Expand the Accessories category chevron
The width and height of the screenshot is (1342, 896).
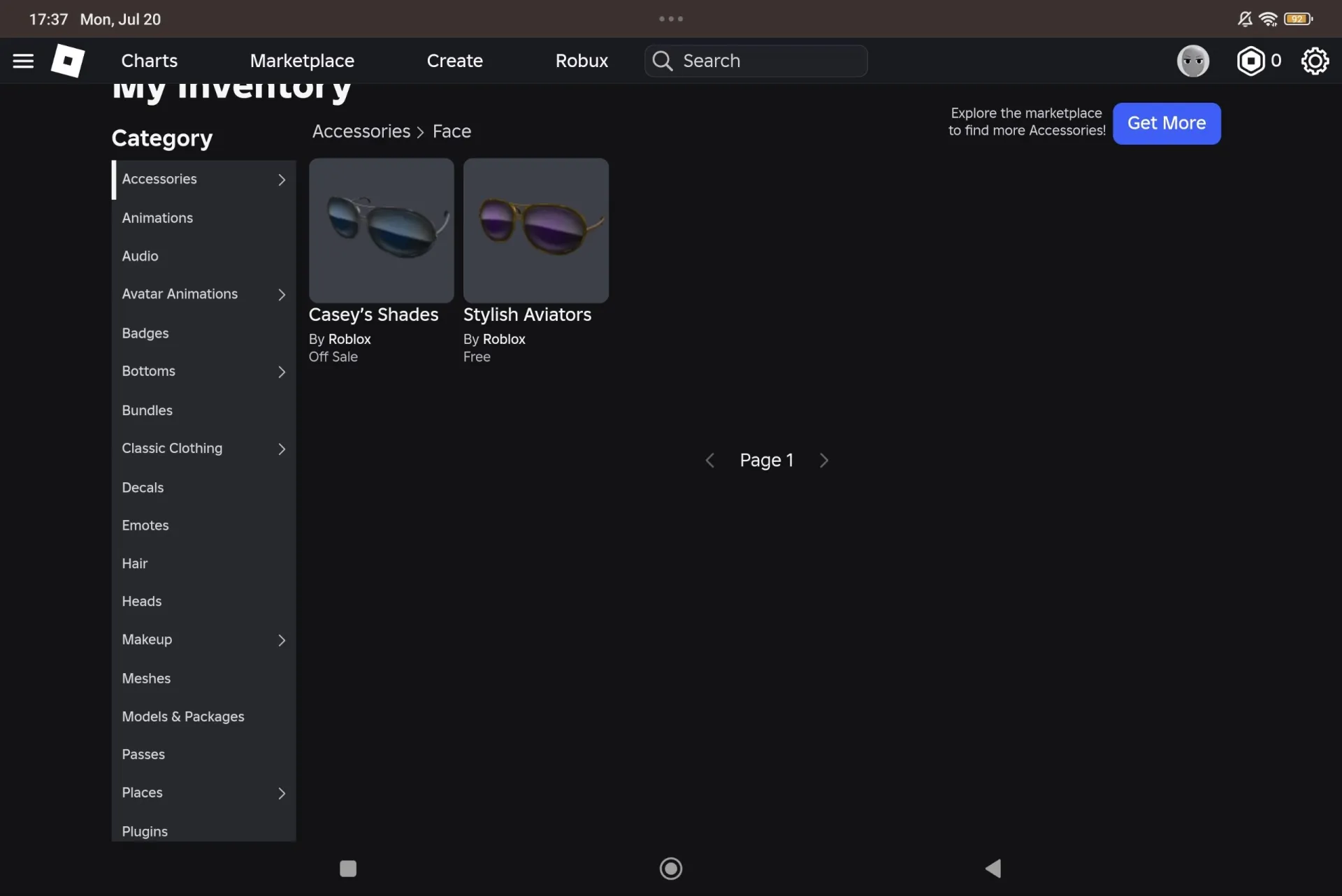[x=282, y=180]
